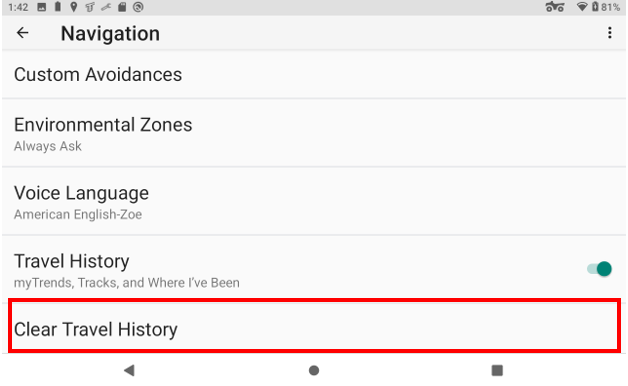Tap the wrench status bar icon
Screen dimensions: 628x386
(x=106, y=7)
